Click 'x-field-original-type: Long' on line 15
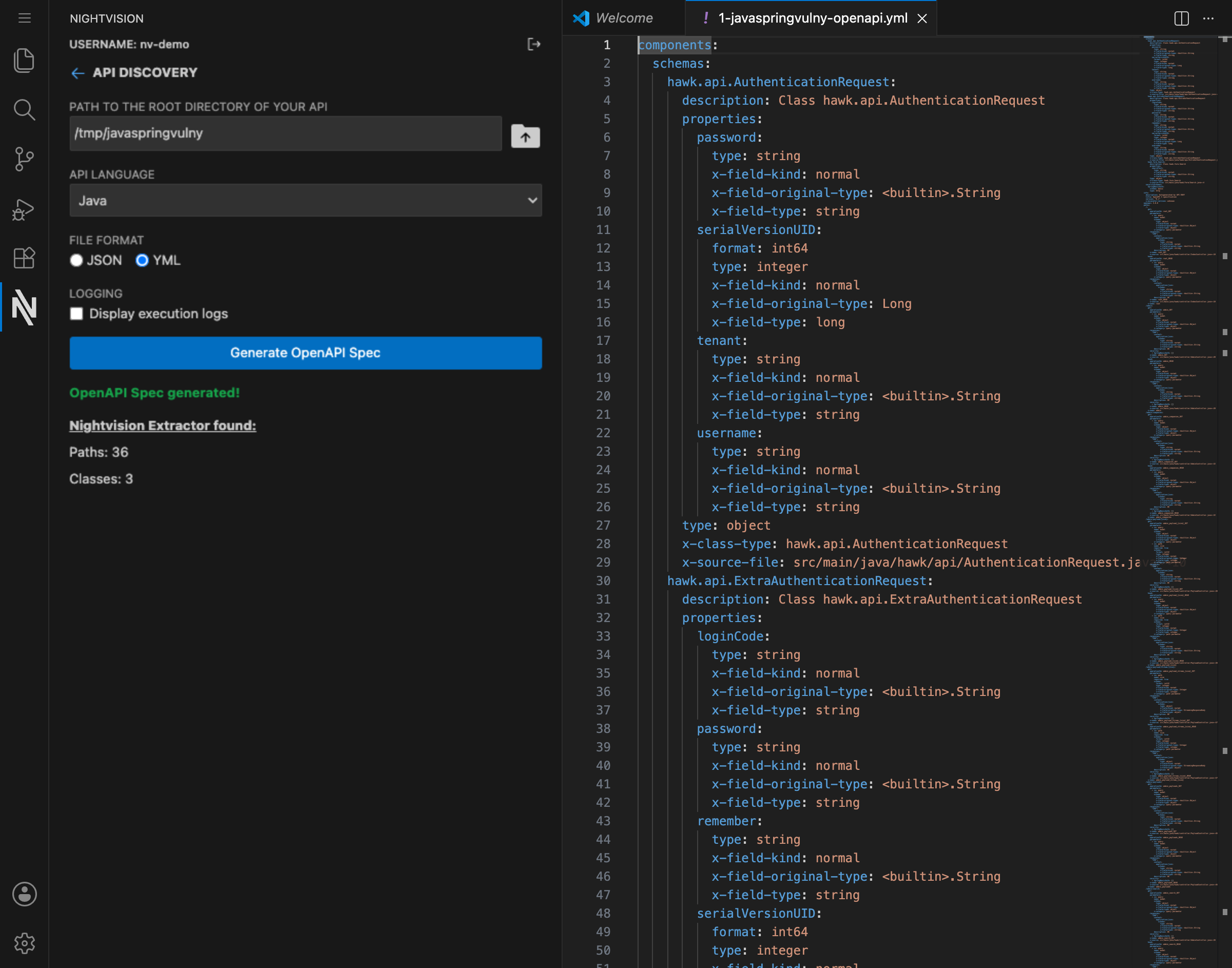1232x968 pixels. click(x=812, y=304)
